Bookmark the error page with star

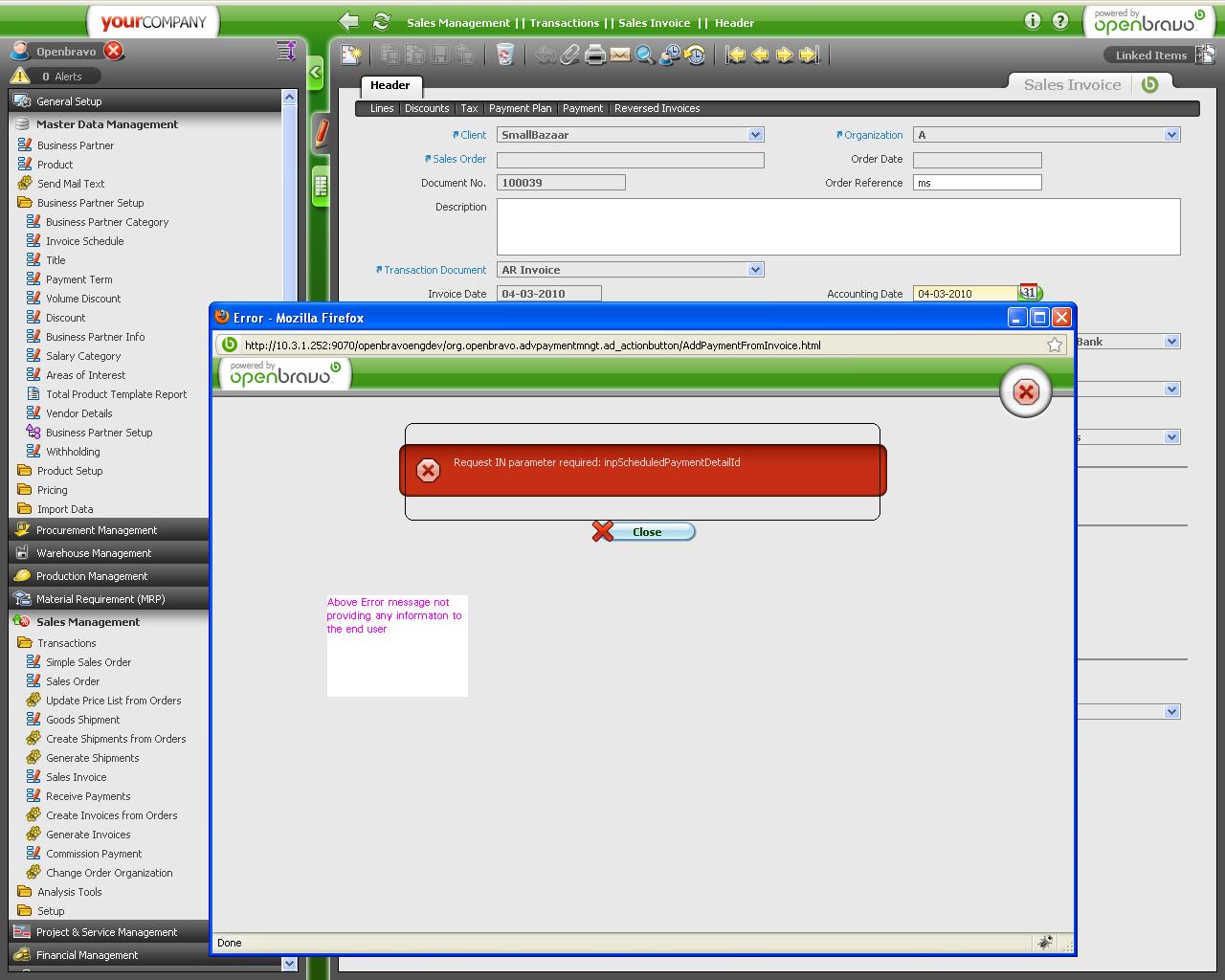click(1054, 345)
